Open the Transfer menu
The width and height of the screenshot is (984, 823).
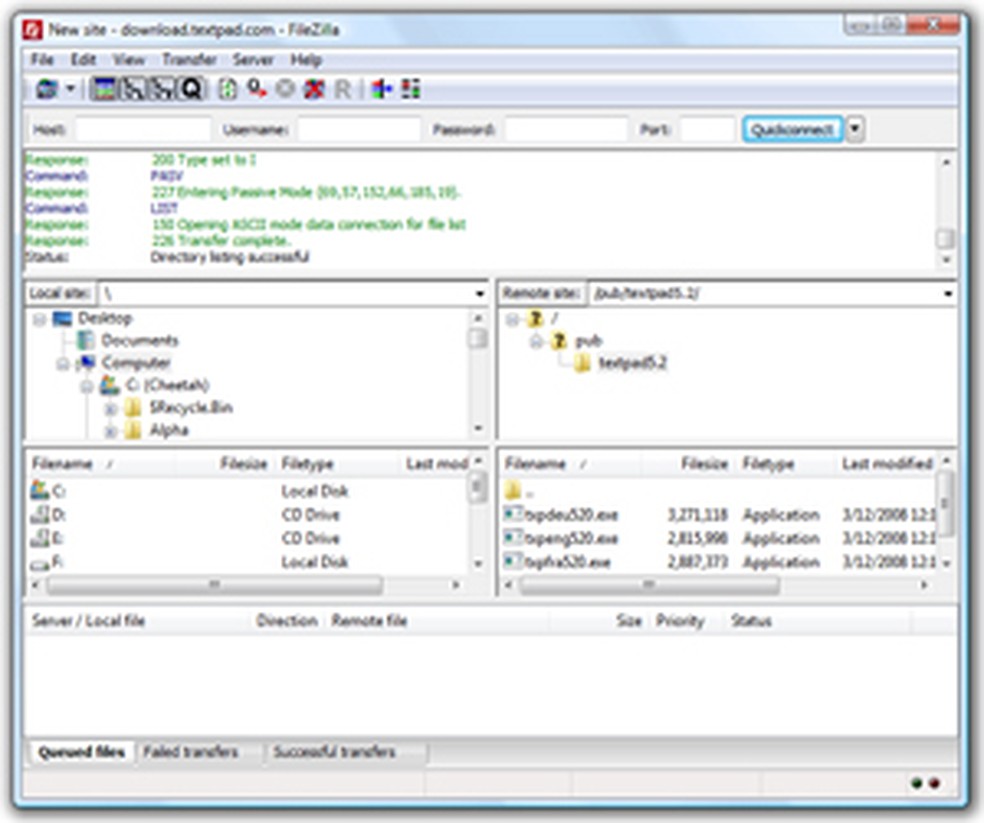point(190,60)
